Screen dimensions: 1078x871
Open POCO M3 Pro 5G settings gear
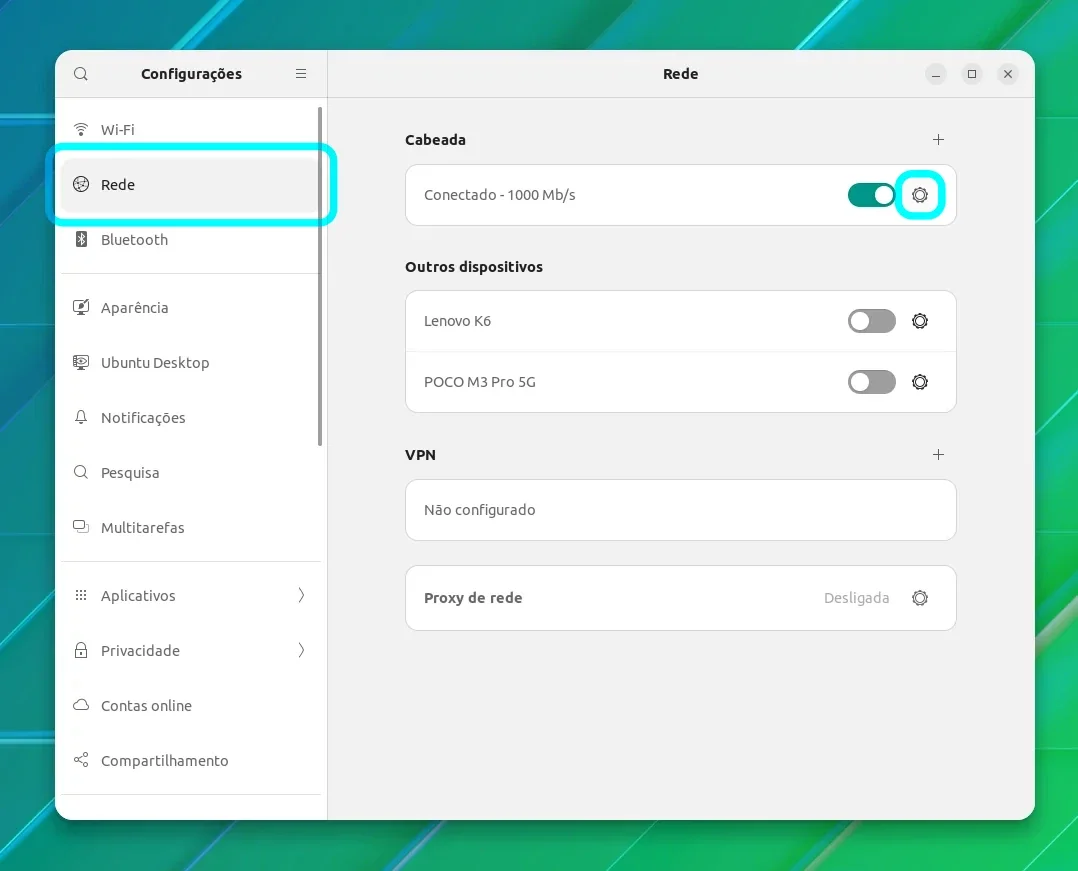tap(919, 382)
